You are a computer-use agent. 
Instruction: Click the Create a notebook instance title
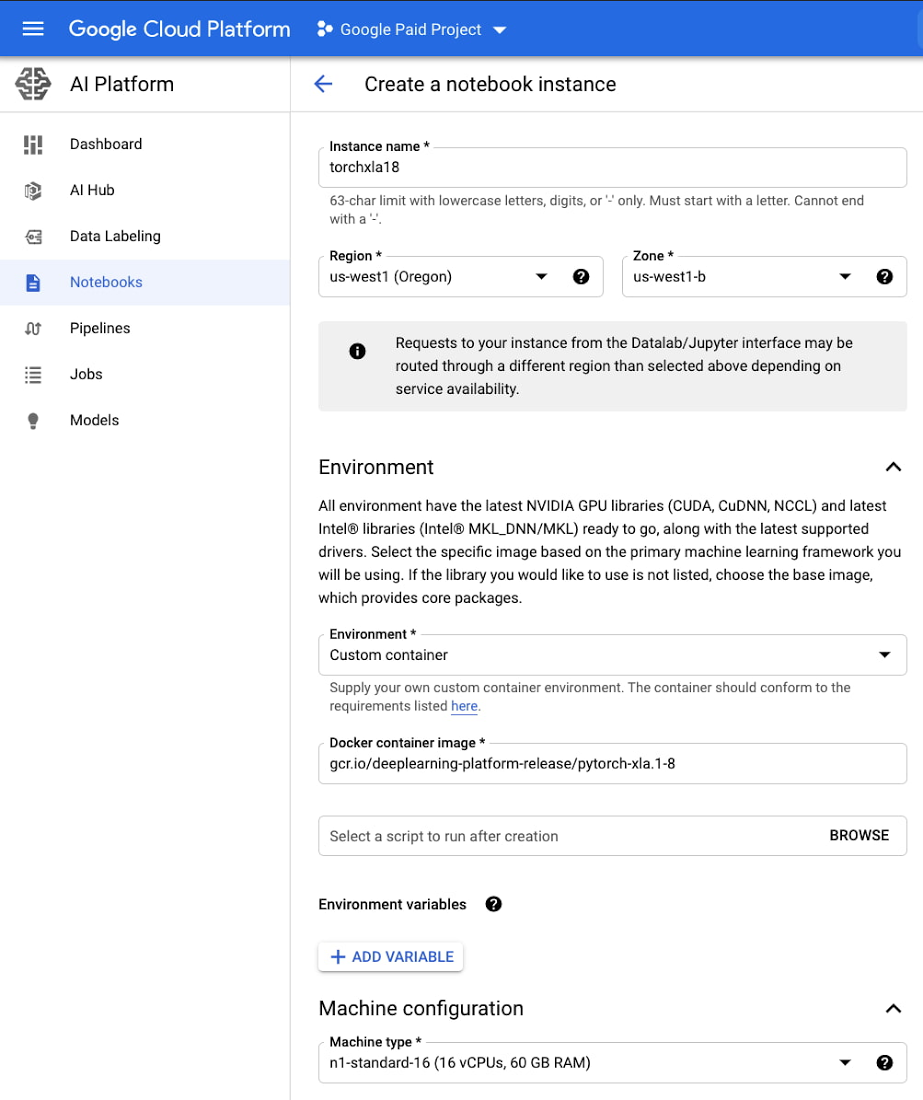490,84
